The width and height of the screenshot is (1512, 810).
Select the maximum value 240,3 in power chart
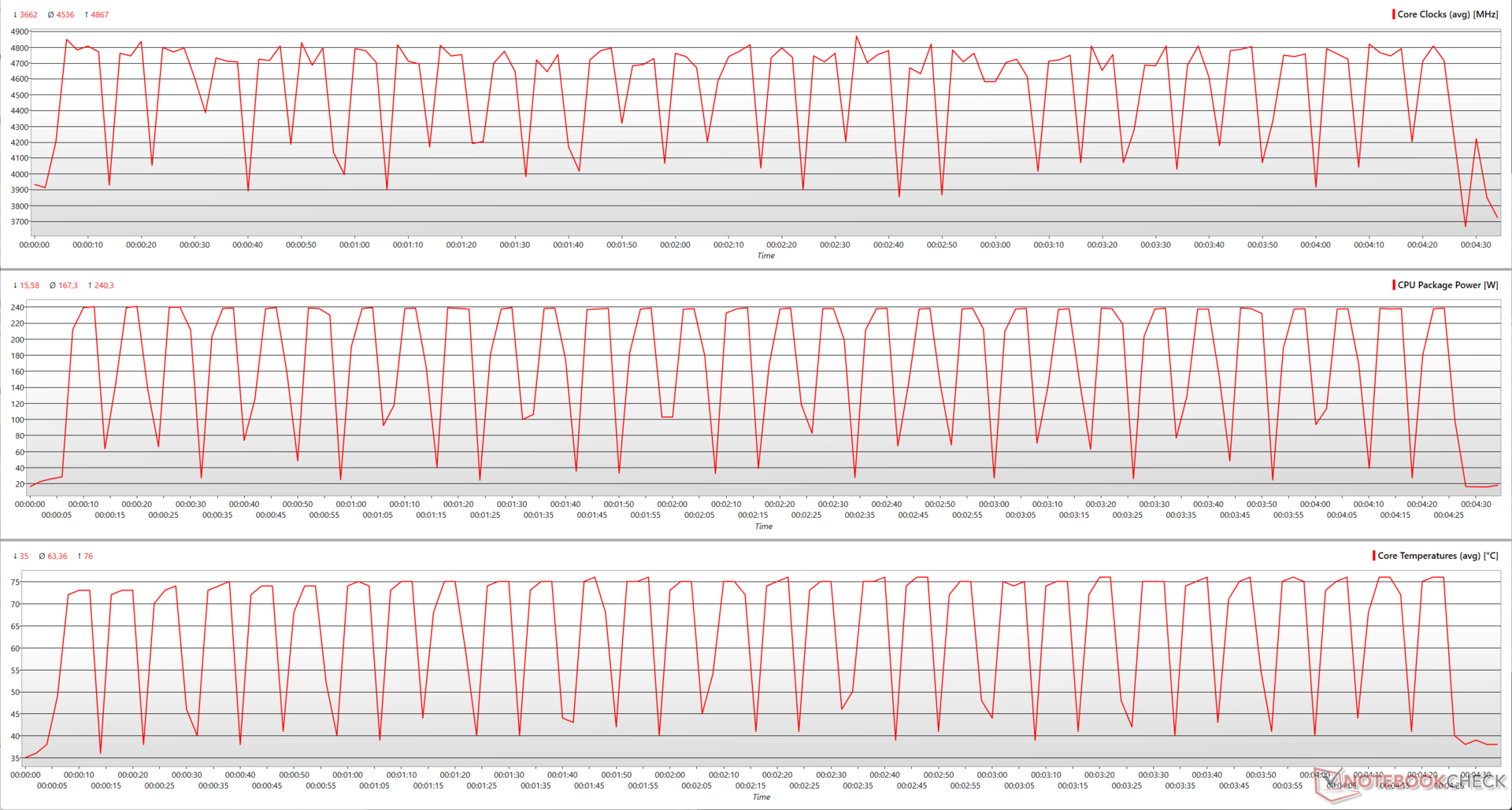coord(103,286)
